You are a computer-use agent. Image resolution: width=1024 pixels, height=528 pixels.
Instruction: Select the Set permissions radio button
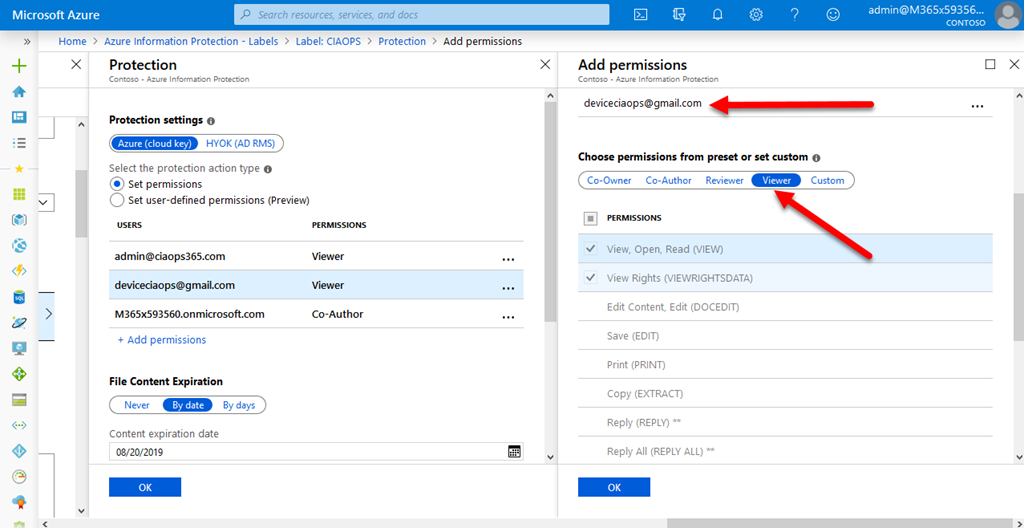[117, 184]
